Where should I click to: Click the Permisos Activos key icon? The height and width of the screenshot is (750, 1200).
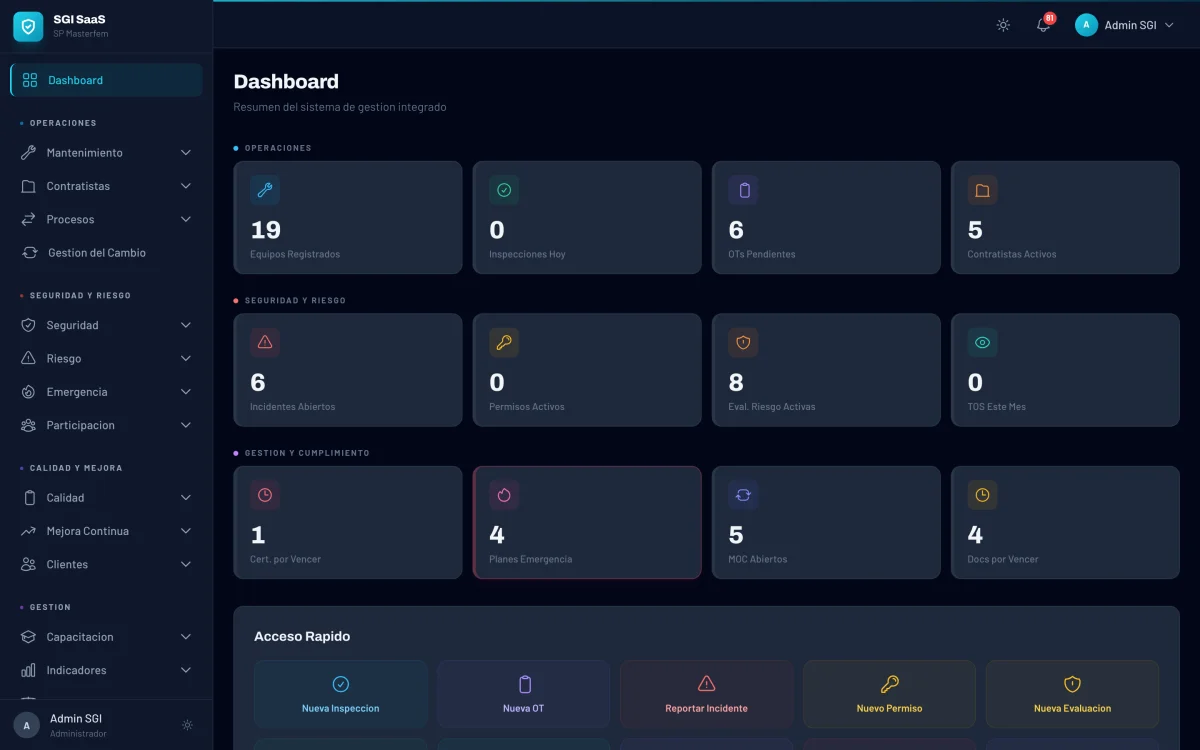tap(504, 342)
